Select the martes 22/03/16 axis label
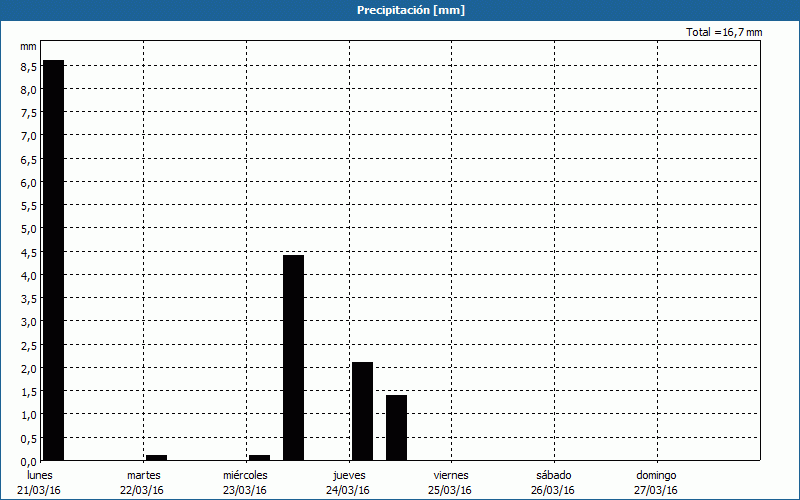 point(143,482)
